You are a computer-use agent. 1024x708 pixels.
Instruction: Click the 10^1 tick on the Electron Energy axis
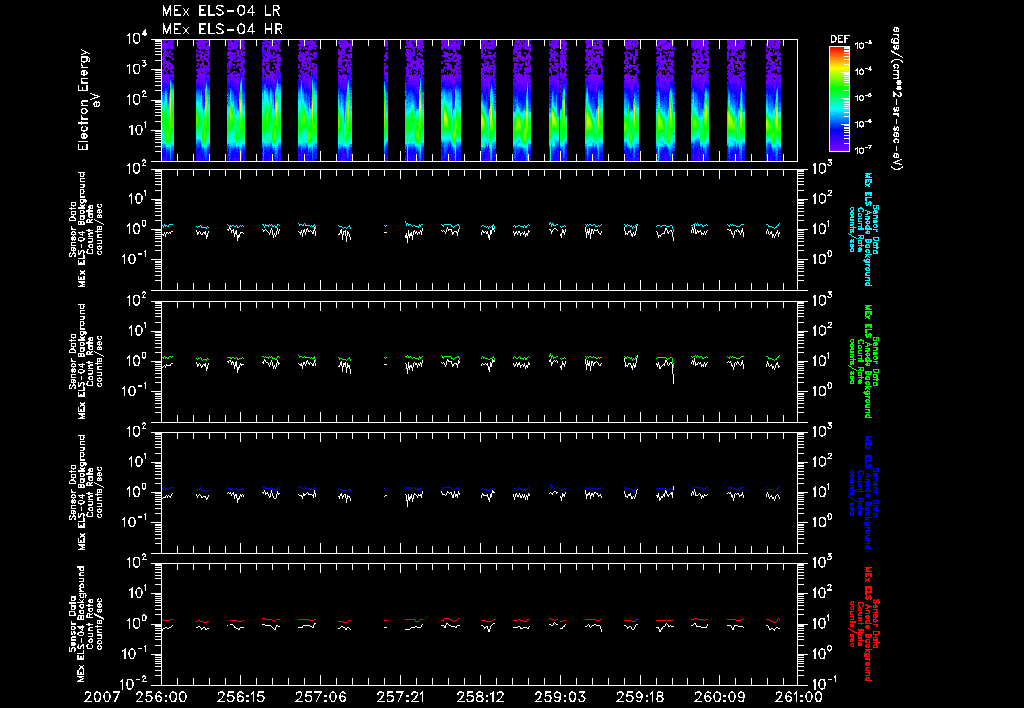(138, 130)
